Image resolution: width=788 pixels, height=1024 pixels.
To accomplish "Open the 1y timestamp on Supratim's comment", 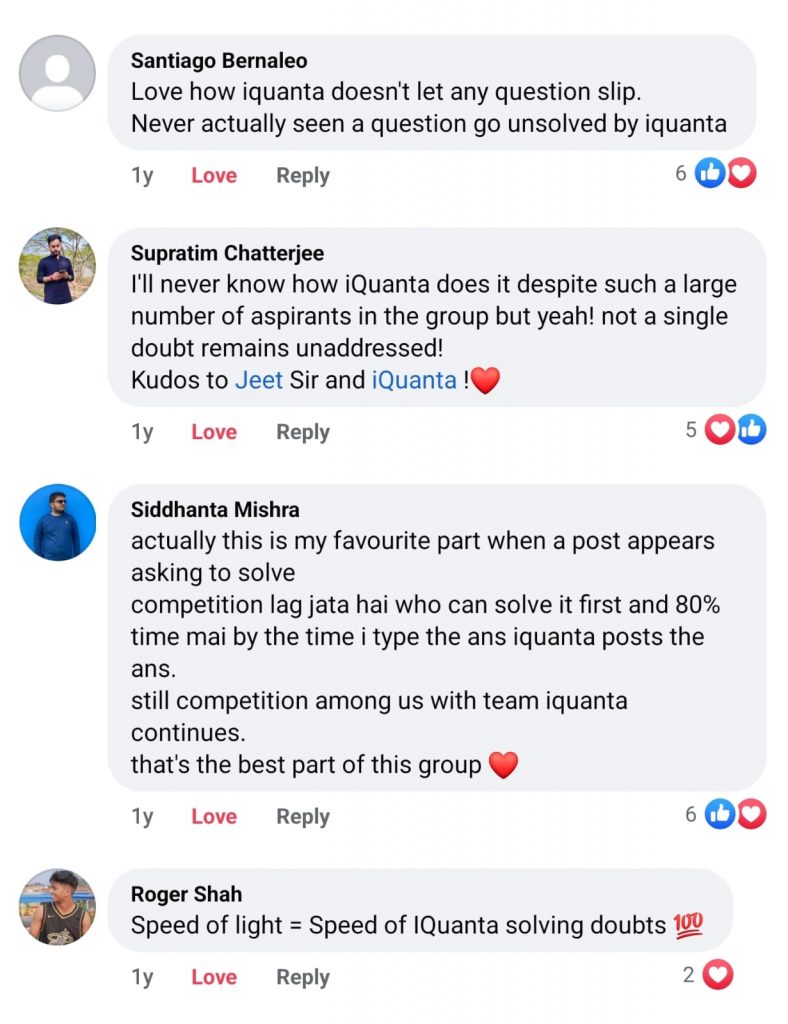I will [x=143, y=432].
